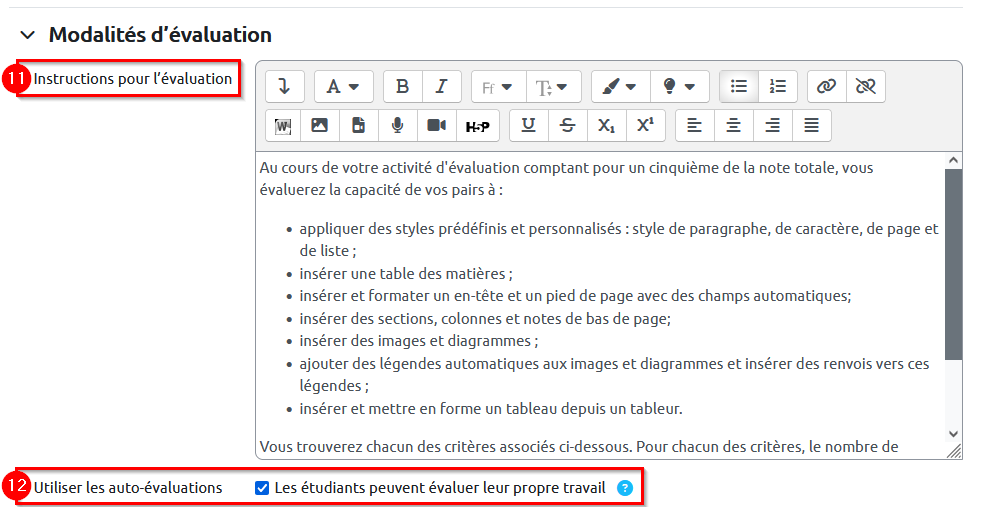
Task: Toggle the unordered bullet list button
Action: click(739, 87)
